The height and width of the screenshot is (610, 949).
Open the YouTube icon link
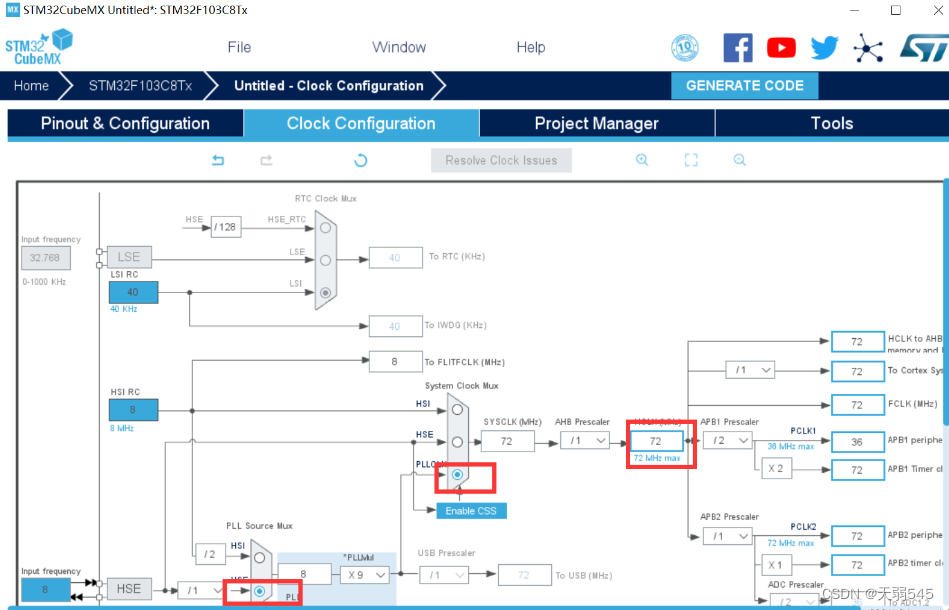click(781, 48)
